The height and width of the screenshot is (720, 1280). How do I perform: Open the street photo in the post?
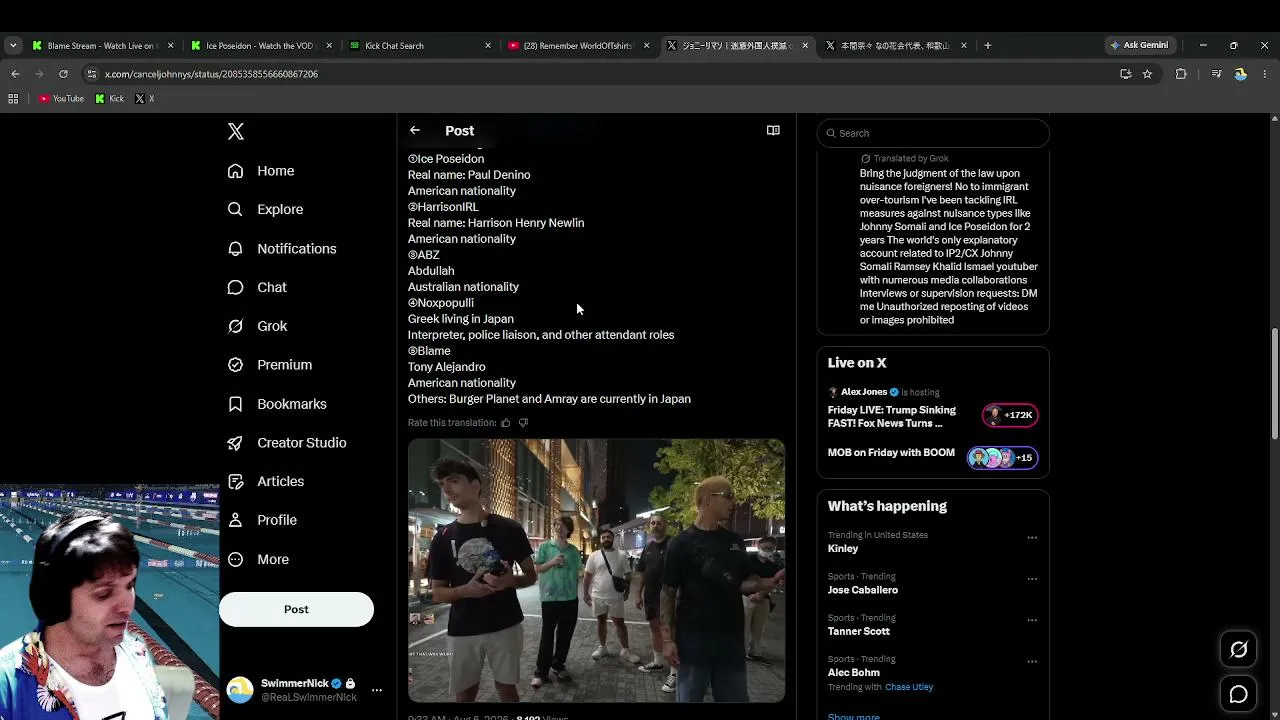(596, 571)
